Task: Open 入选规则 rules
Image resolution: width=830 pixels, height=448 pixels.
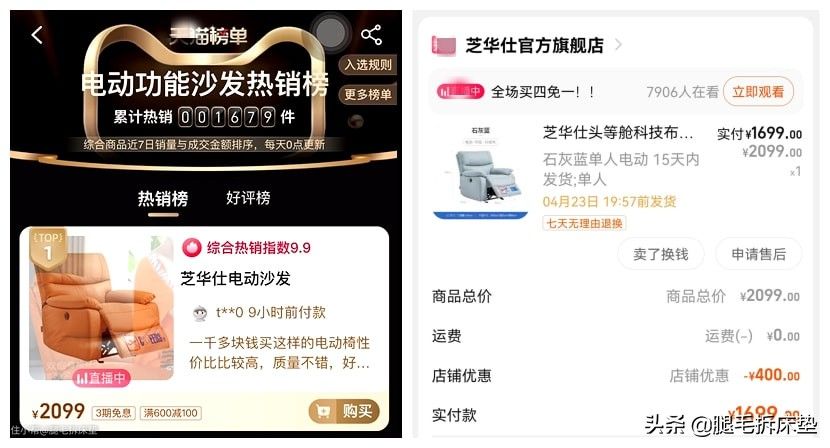Action: coord(368,65)
